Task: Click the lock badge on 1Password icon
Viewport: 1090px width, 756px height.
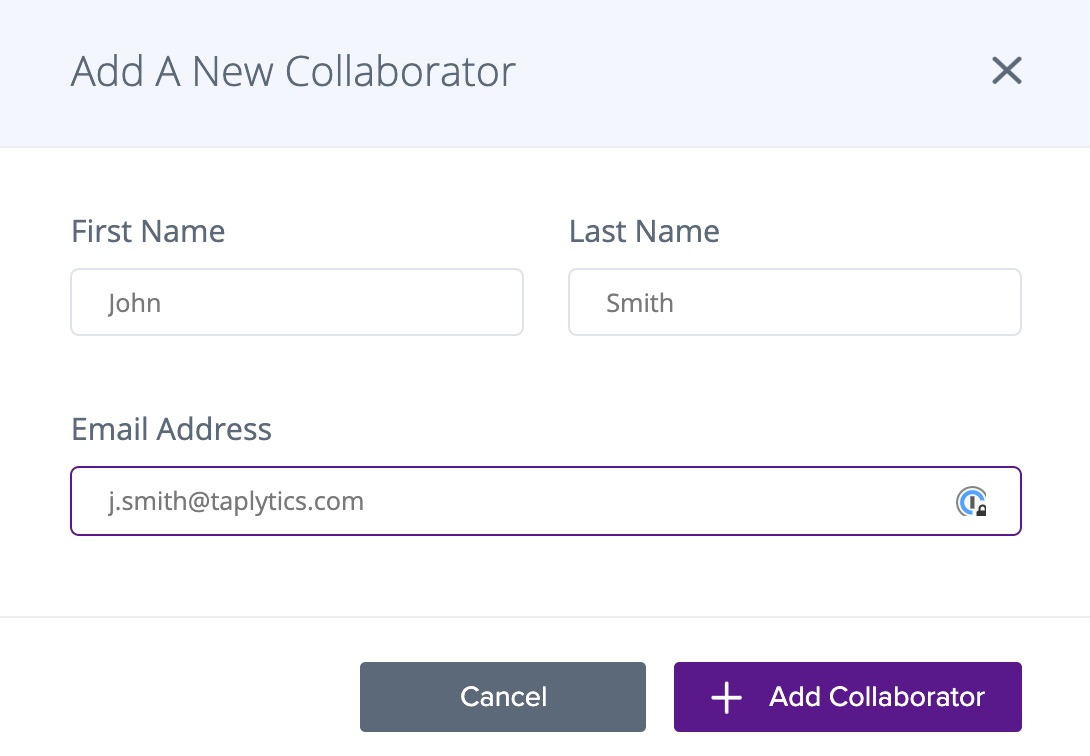Action: coord(981,510)
